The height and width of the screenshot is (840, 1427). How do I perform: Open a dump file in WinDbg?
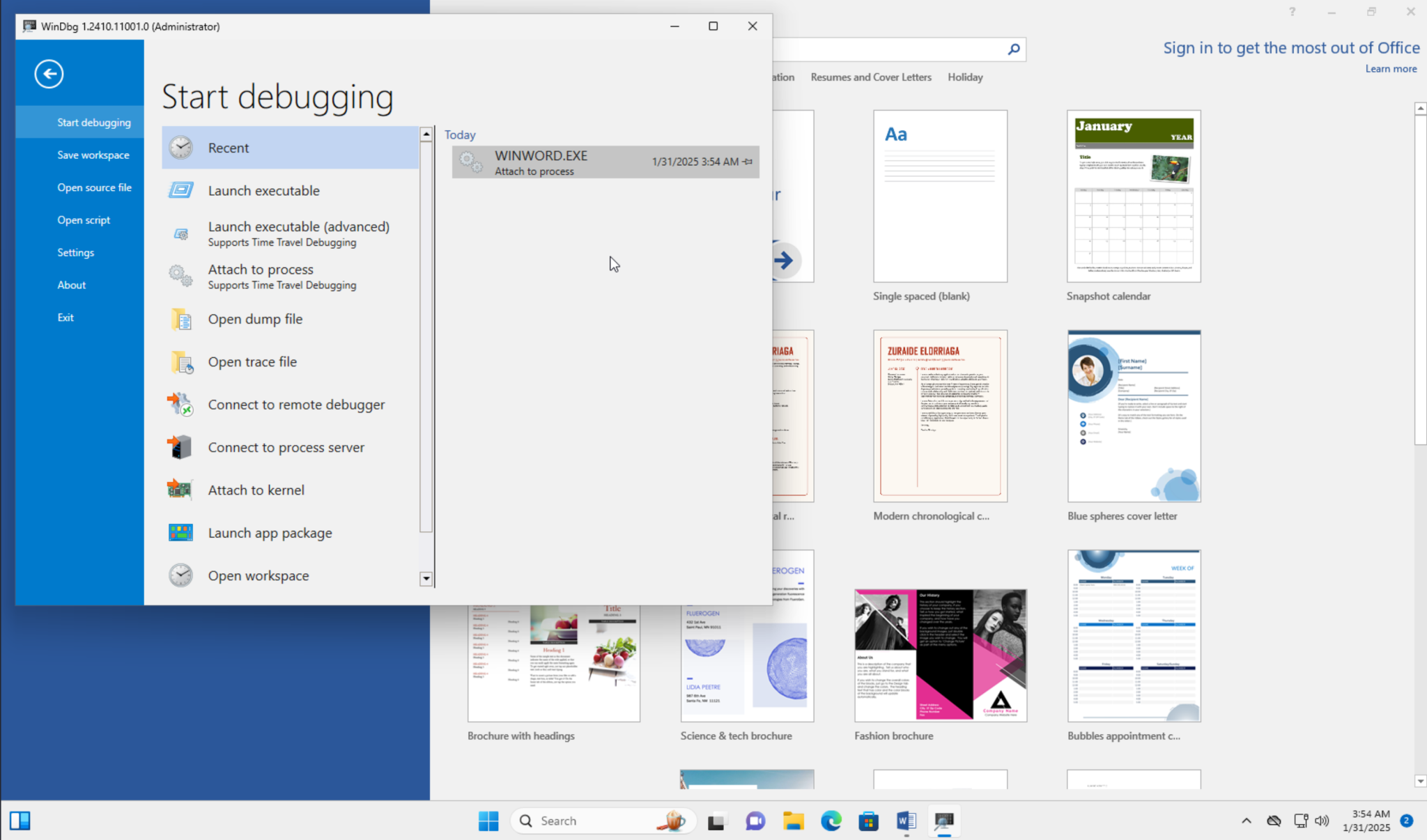[254, 319]
